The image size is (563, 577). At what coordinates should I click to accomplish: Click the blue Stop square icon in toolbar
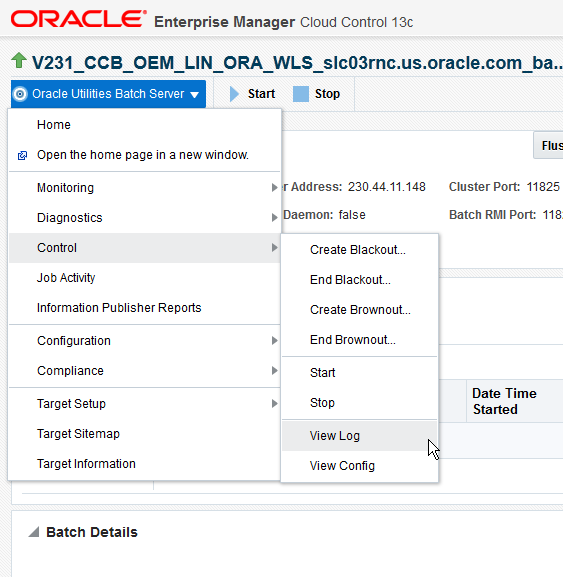click(301, 94)
